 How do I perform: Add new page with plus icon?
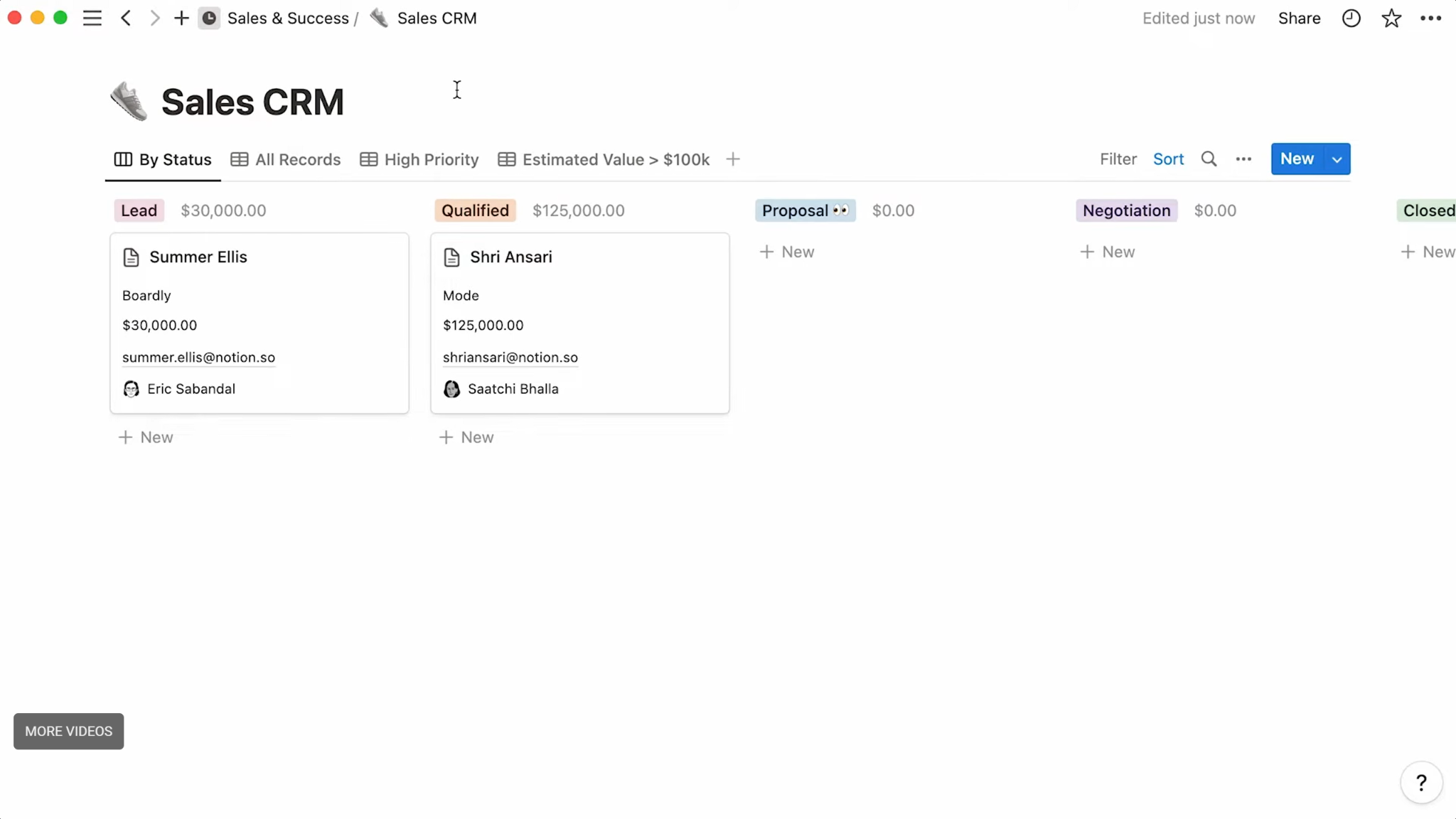pyautogui.click(x=181, y=18)
